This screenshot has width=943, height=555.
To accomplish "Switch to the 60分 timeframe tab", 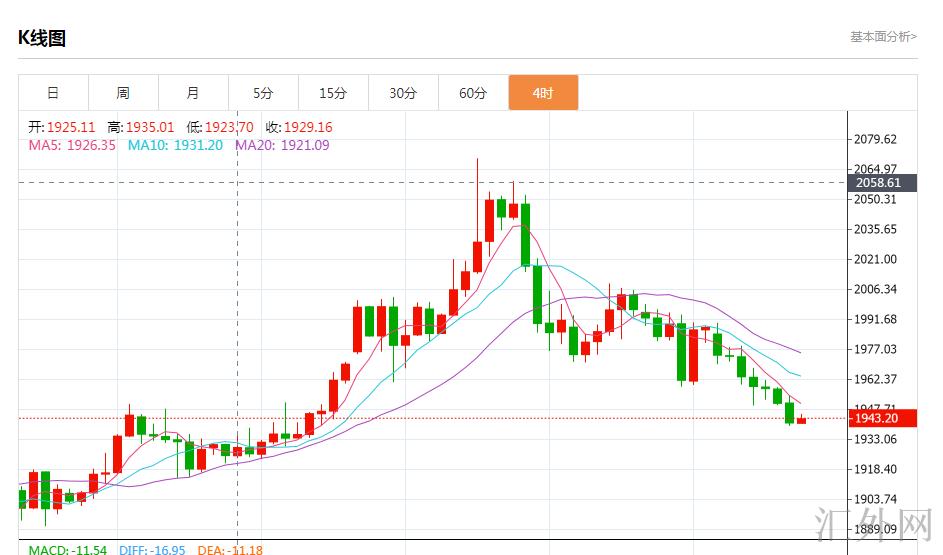I will (x=473, y=93).
